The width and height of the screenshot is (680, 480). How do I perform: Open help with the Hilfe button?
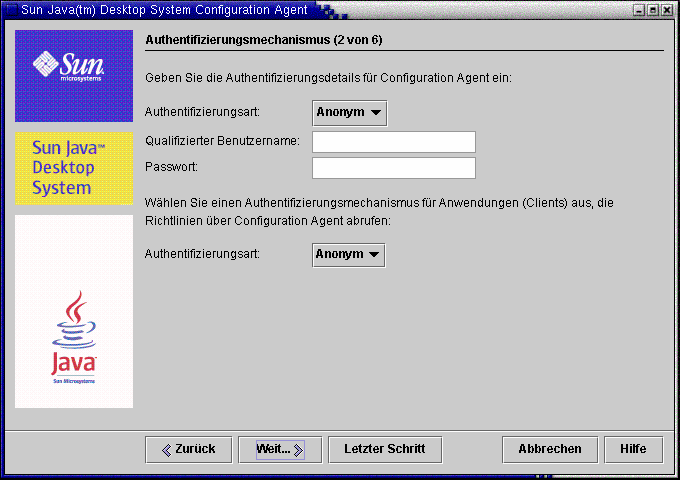pos(634,450)
